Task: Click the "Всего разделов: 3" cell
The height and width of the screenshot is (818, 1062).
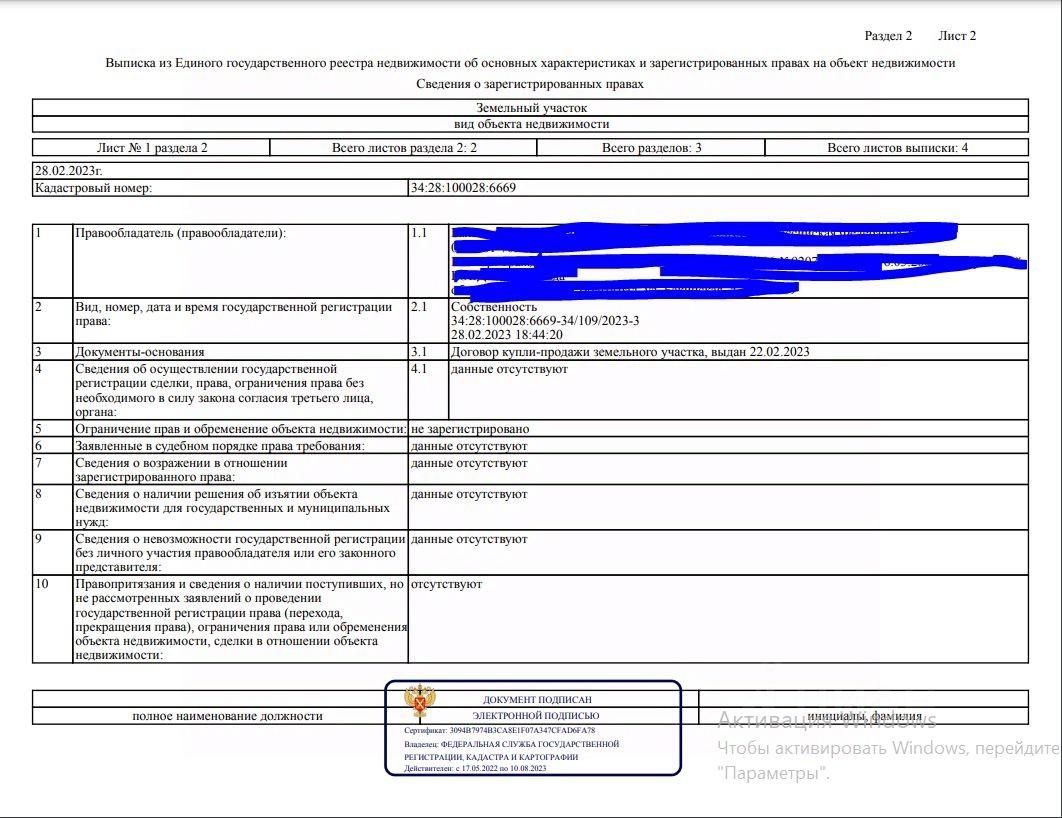Action: [x=652, y=148]
